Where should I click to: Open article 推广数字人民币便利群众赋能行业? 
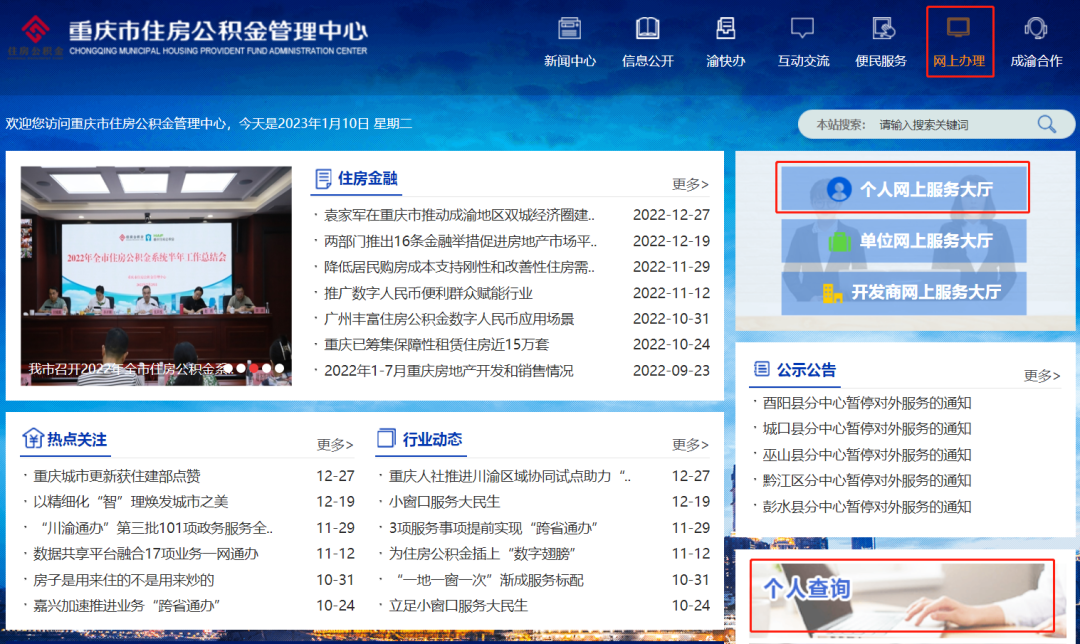pos(428,293)
